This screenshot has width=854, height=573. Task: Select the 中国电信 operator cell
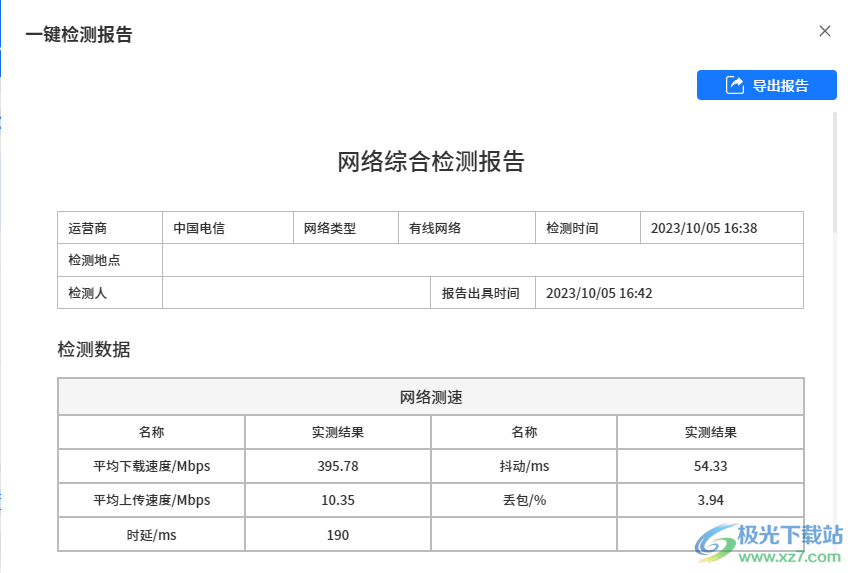point(228,228)
